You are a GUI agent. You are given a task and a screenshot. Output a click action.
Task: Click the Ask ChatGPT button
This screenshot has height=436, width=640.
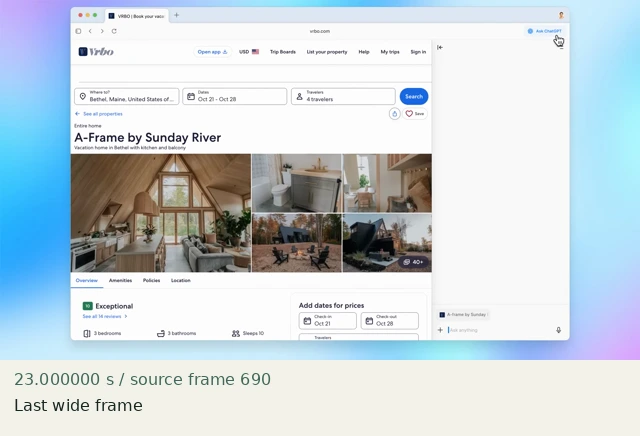544,31
